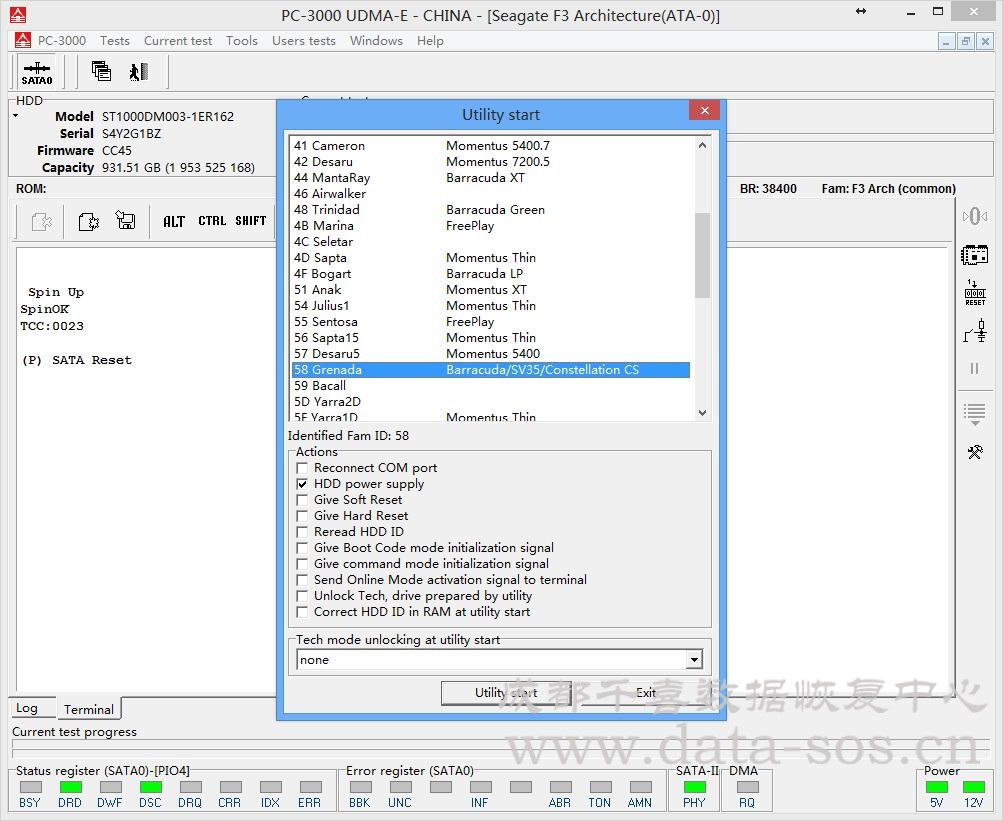Toggle the ALT key button
The width and height of the screenshot is (1003, 821).
point(174,221)
